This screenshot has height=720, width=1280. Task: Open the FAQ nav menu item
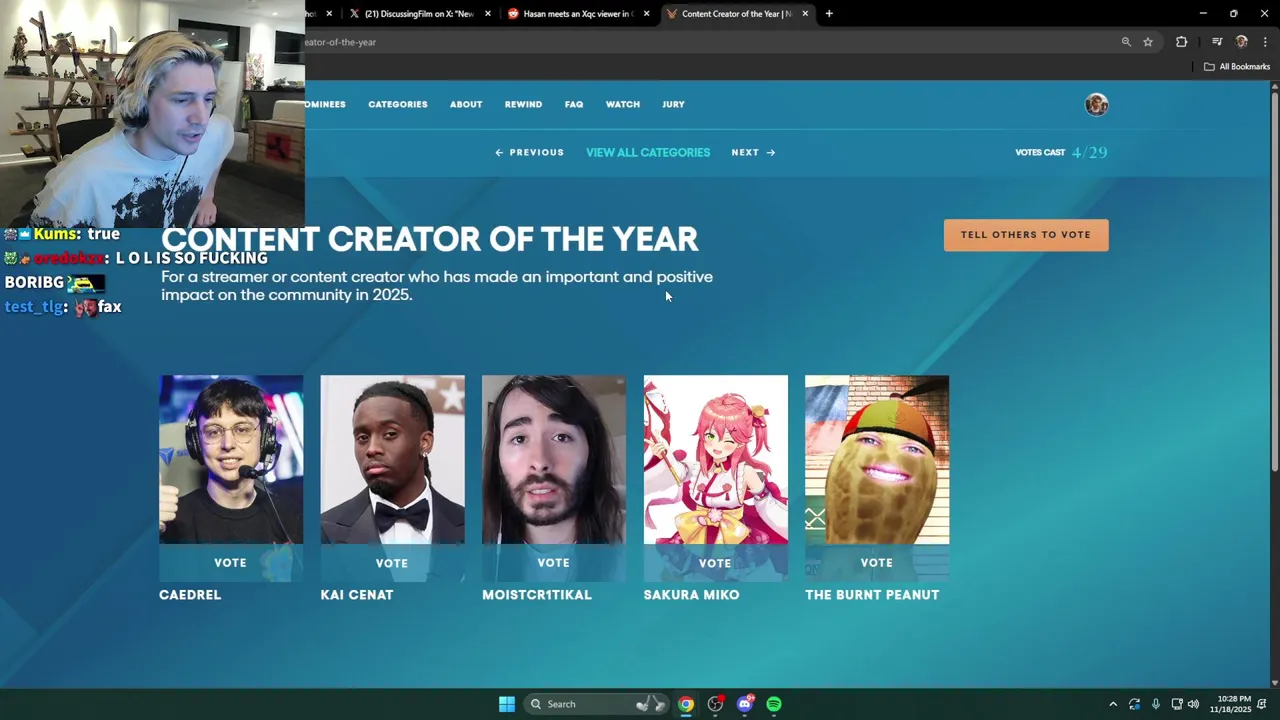tap(574, 104)
